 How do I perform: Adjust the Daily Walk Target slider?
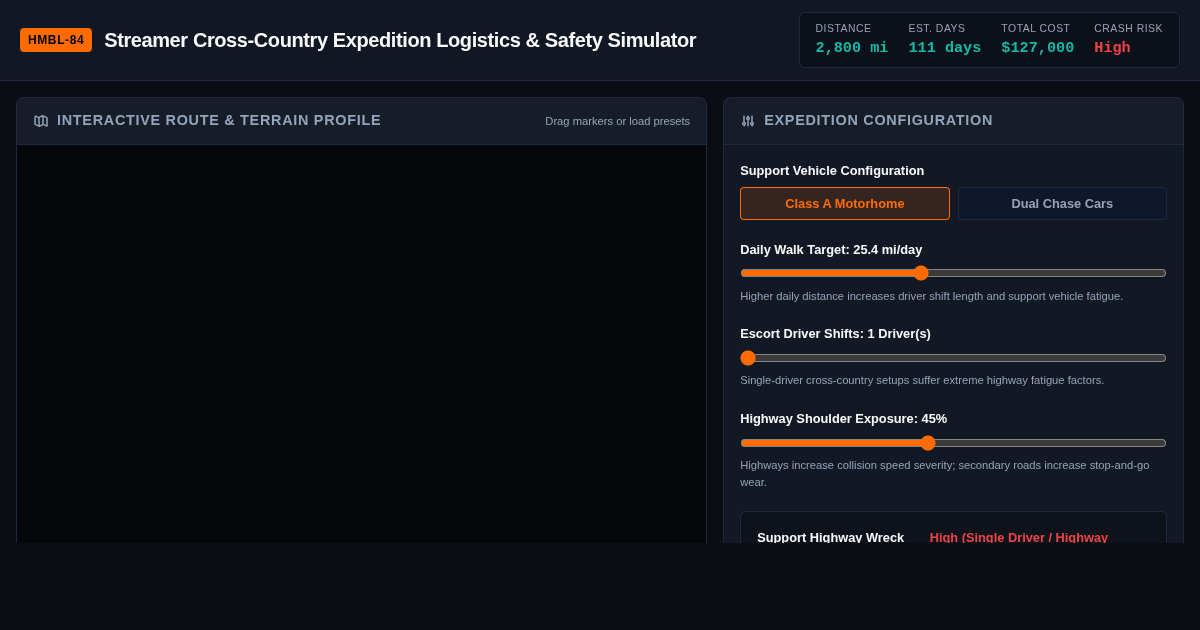click(953, 273)
